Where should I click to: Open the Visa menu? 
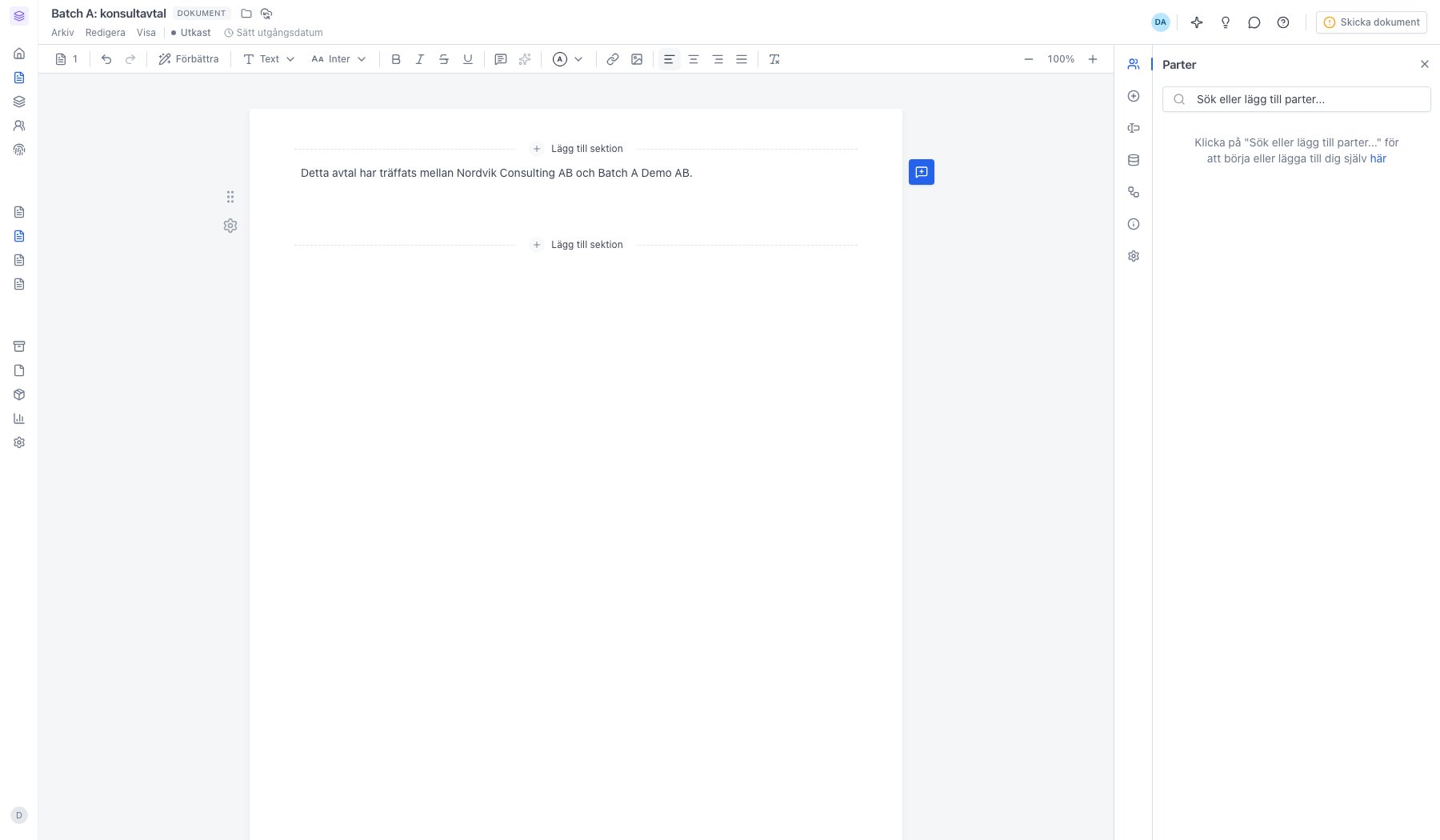click(x=146, y=33)
